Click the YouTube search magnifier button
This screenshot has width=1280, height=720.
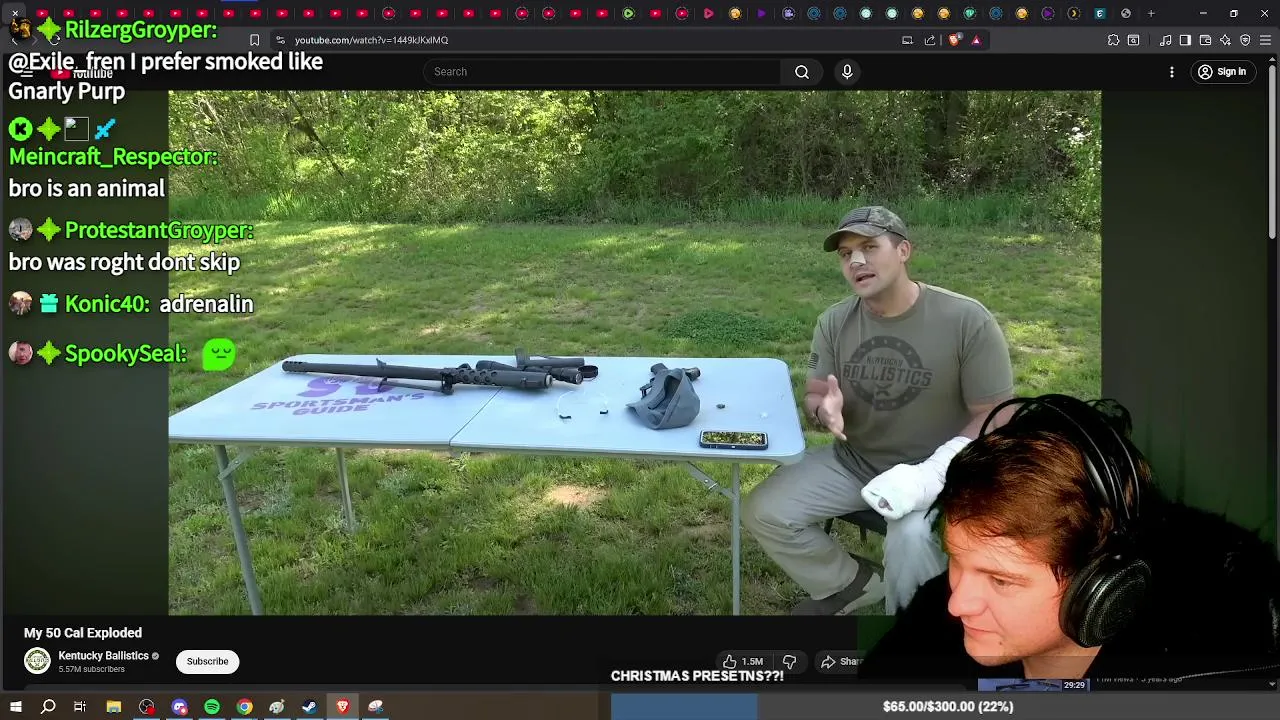click(801, 71)
